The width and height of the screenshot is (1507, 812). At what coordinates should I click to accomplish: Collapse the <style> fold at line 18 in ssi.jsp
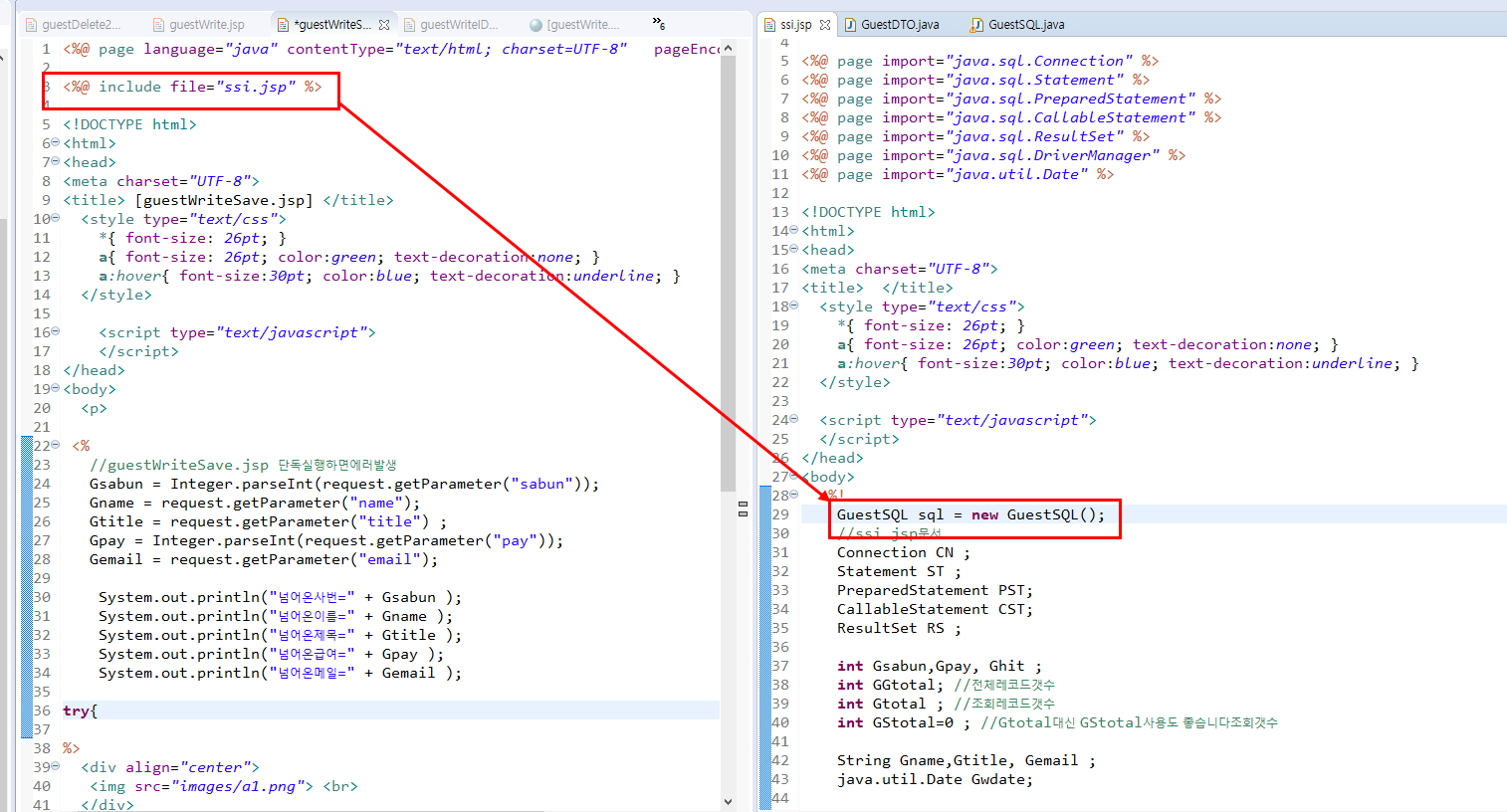click(794, 306)
